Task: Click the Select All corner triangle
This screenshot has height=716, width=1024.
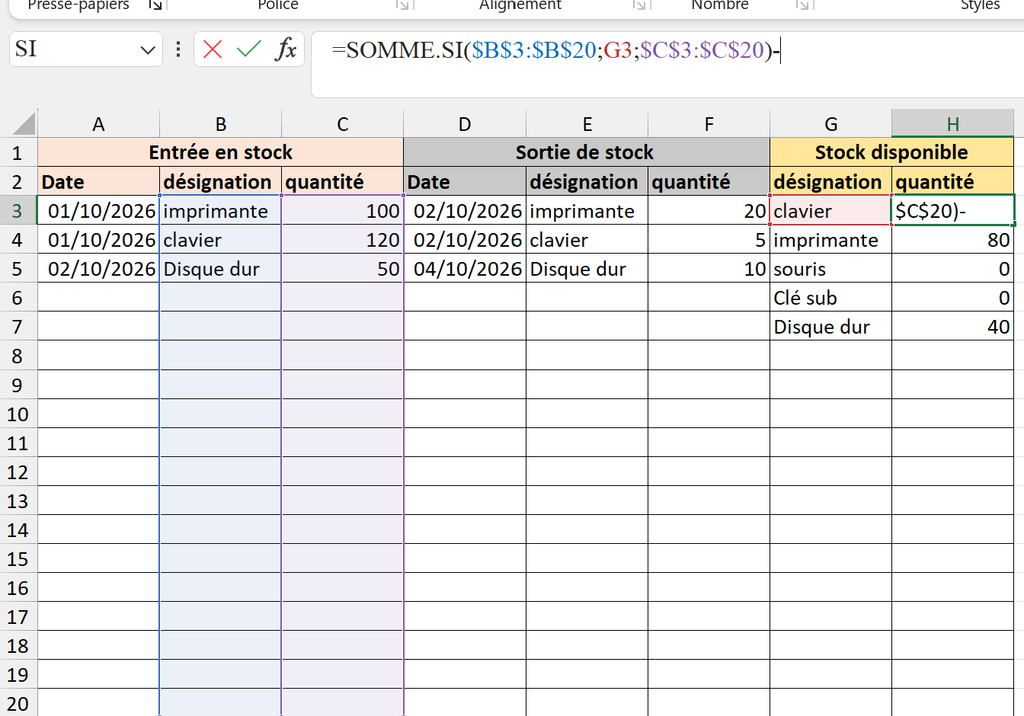Action: (24, 123)
